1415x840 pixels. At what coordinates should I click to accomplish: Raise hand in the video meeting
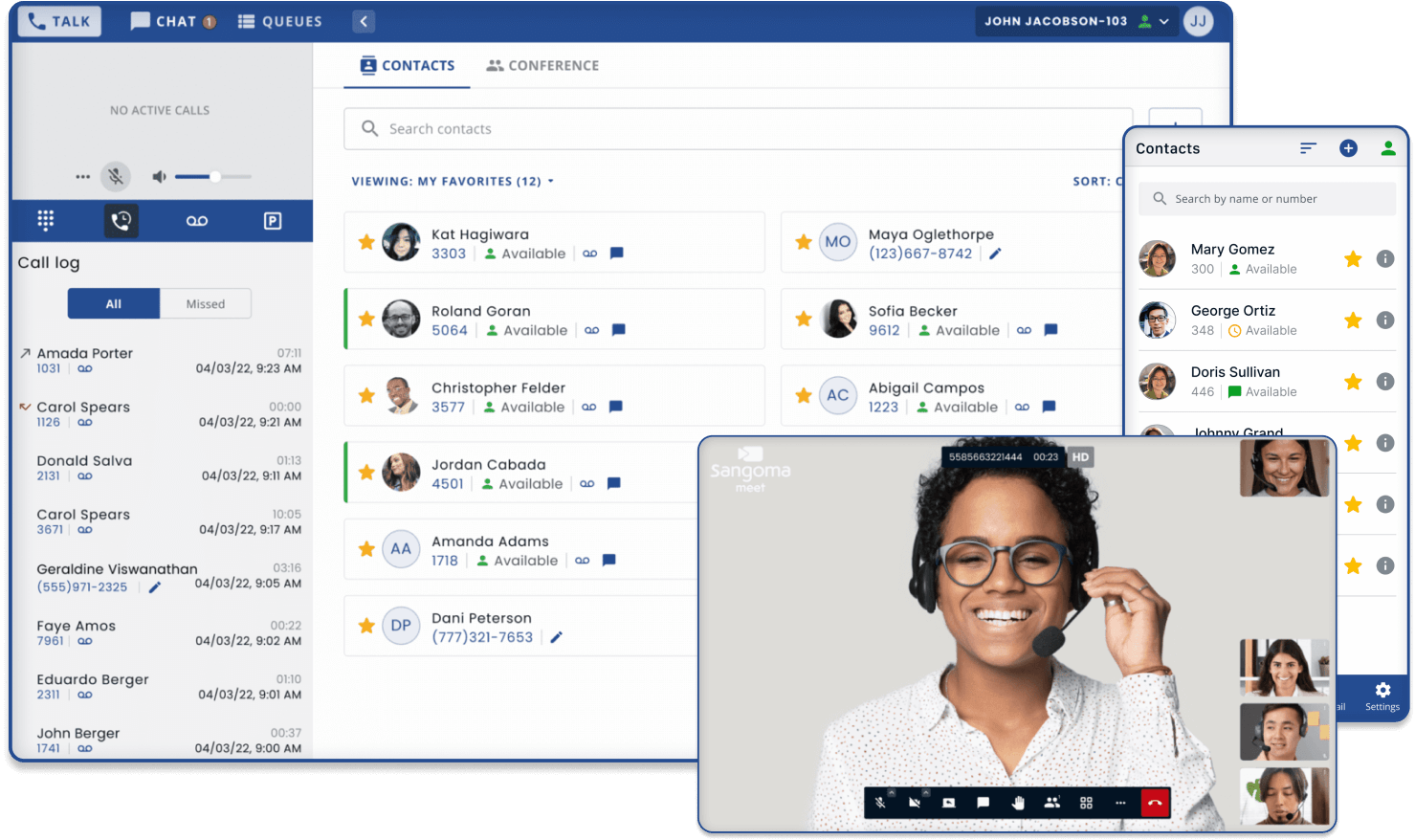pos(1018,803)
